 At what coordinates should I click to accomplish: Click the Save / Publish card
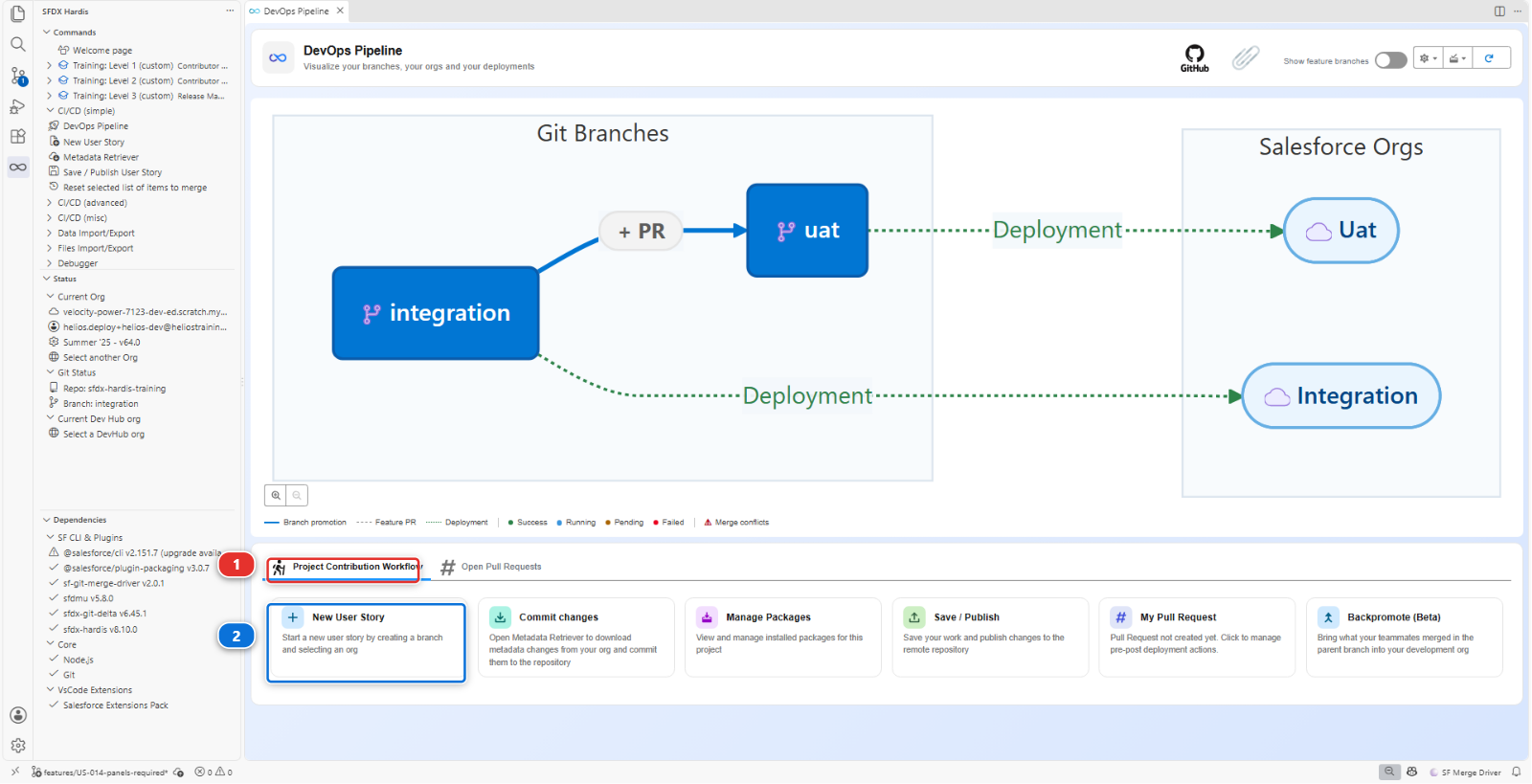[990, 638]
